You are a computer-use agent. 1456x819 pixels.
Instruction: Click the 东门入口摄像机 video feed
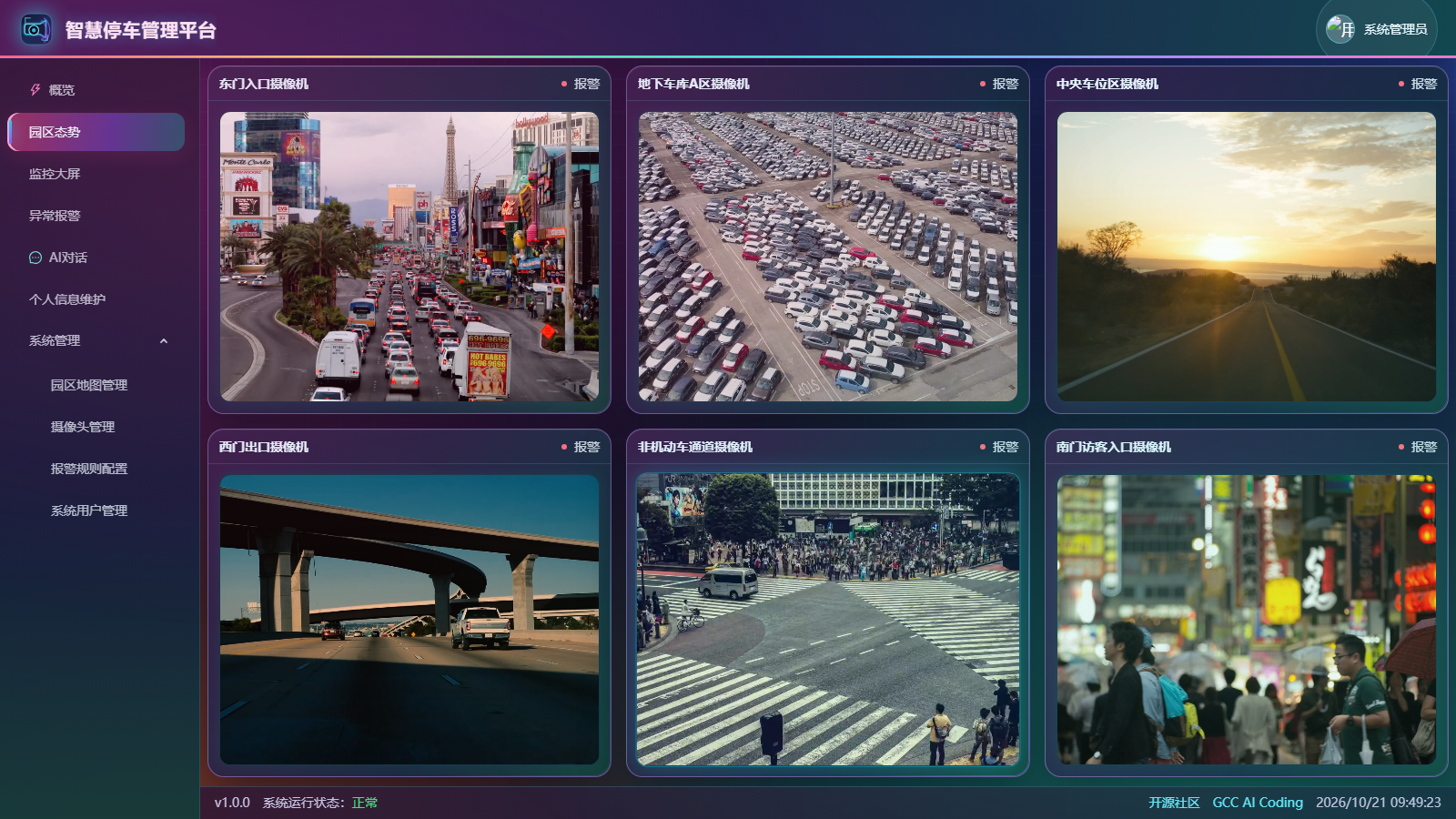pyautogui.click(x=409, y=257)
